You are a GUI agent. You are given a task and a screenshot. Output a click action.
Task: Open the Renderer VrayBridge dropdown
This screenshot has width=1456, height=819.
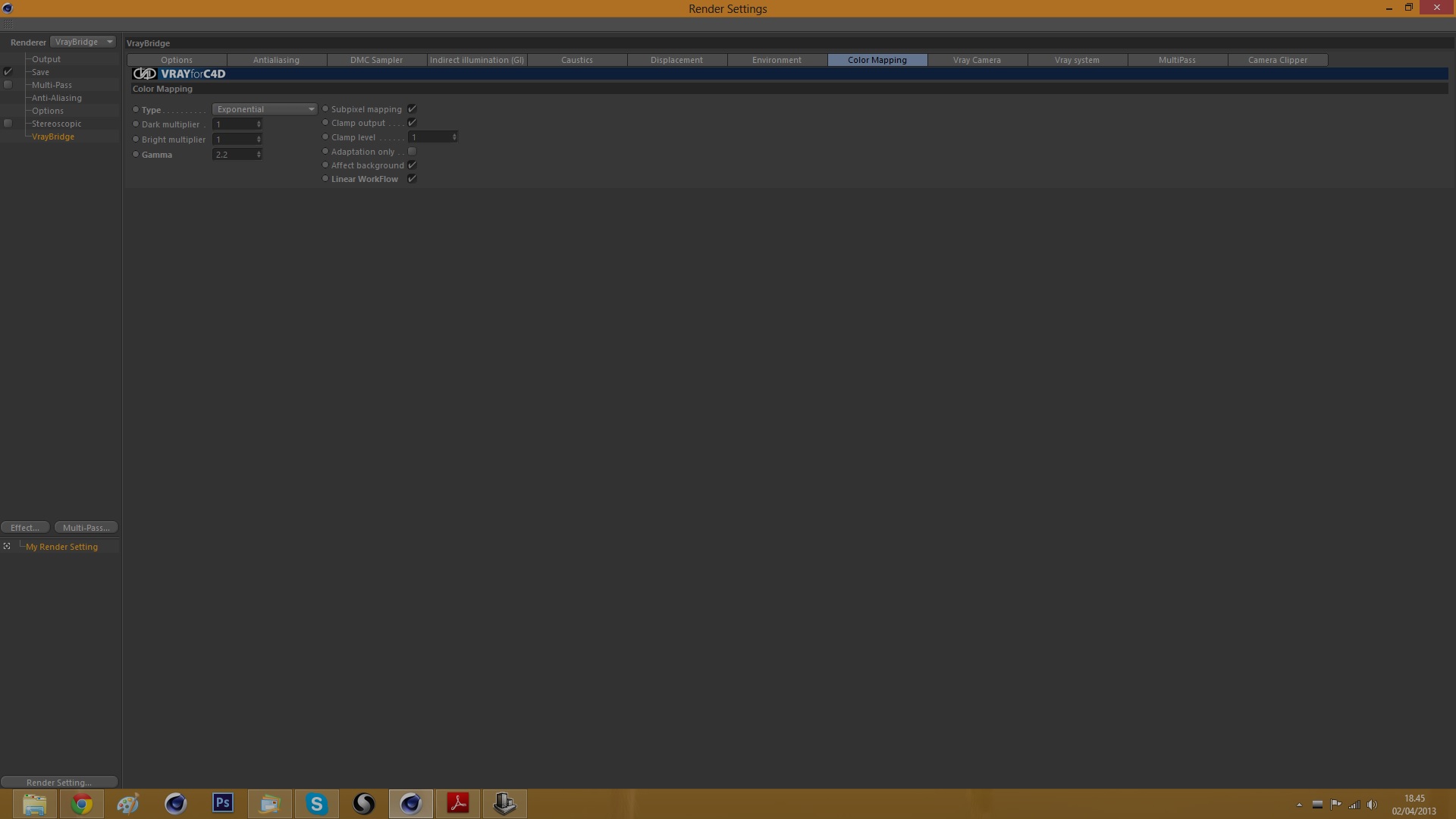(x=83, y=42)
